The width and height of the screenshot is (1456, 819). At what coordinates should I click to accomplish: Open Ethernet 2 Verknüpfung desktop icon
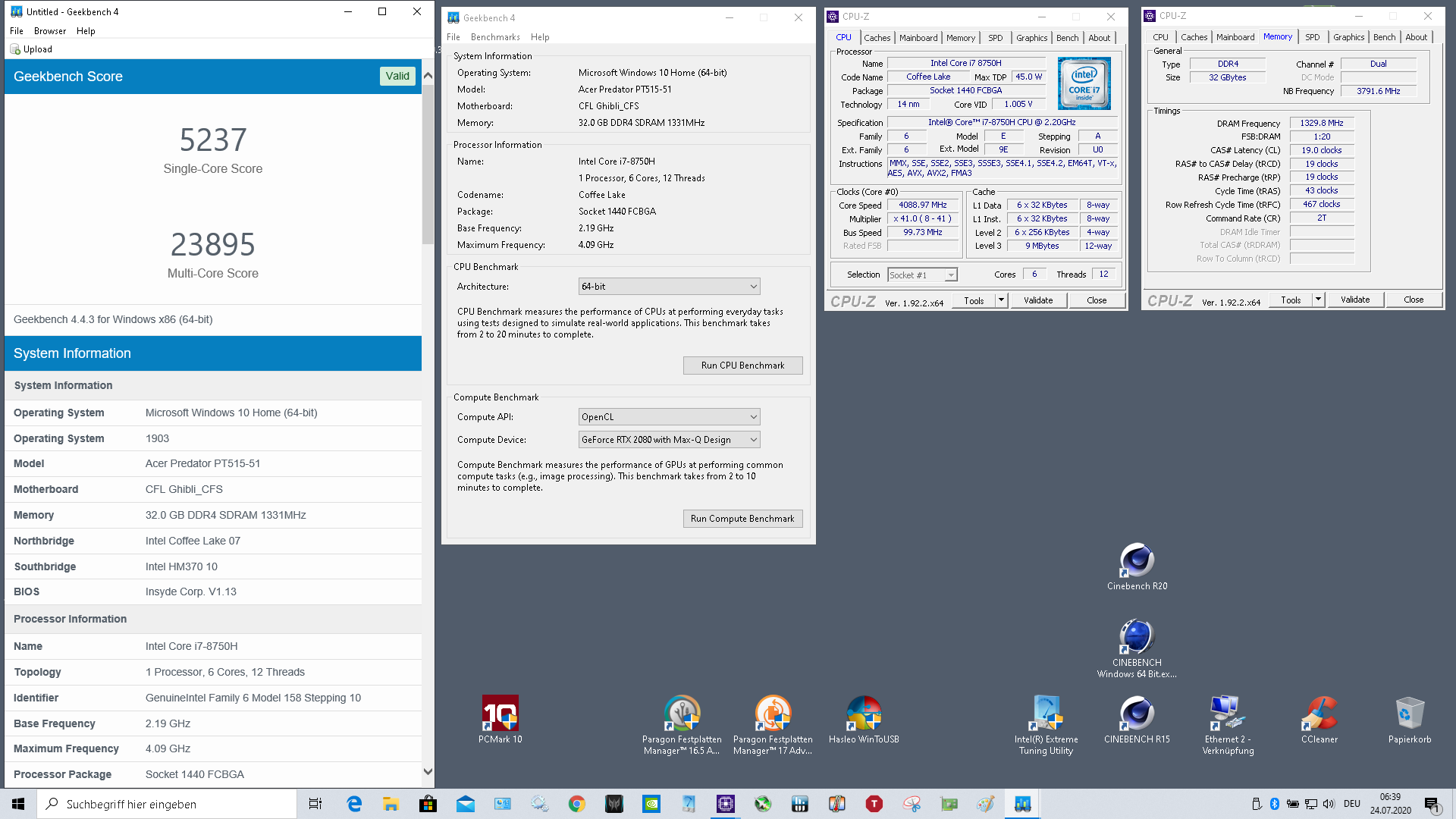1228,725
